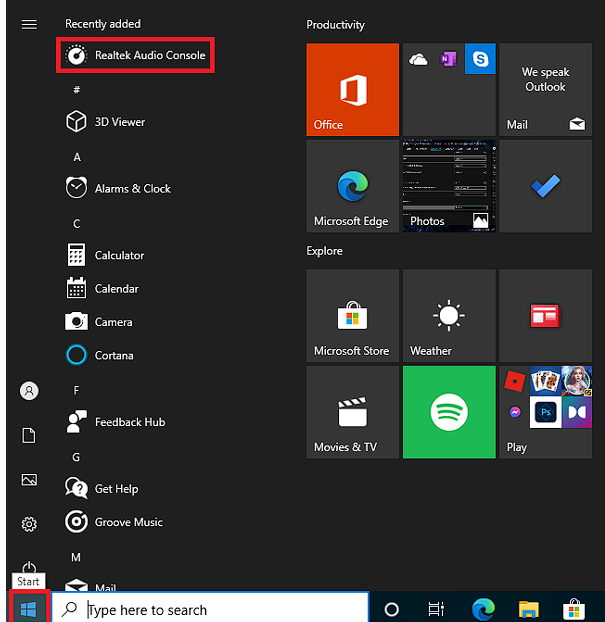
Task: Open Dolby icon in Play tile
Action: [x=577, y=412]
